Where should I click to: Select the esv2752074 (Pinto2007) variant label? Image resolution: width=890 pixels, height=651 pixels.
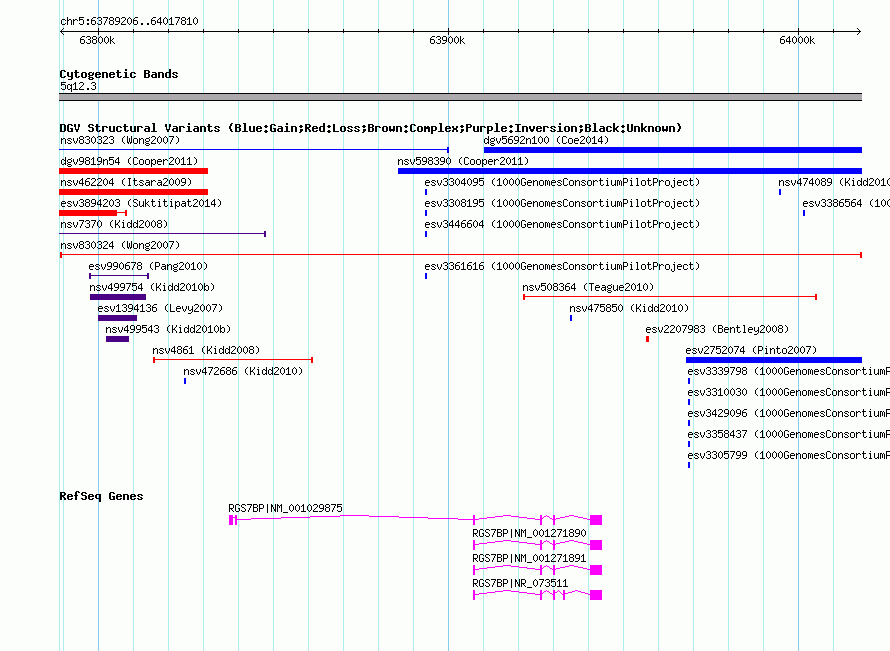pos(751,350)
